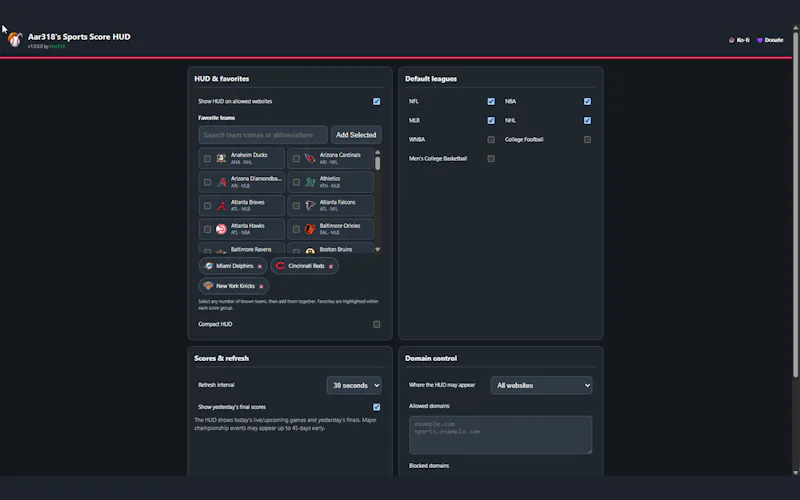
Task: Click the team list scrollbar thumb
Action: pos(378,163)
